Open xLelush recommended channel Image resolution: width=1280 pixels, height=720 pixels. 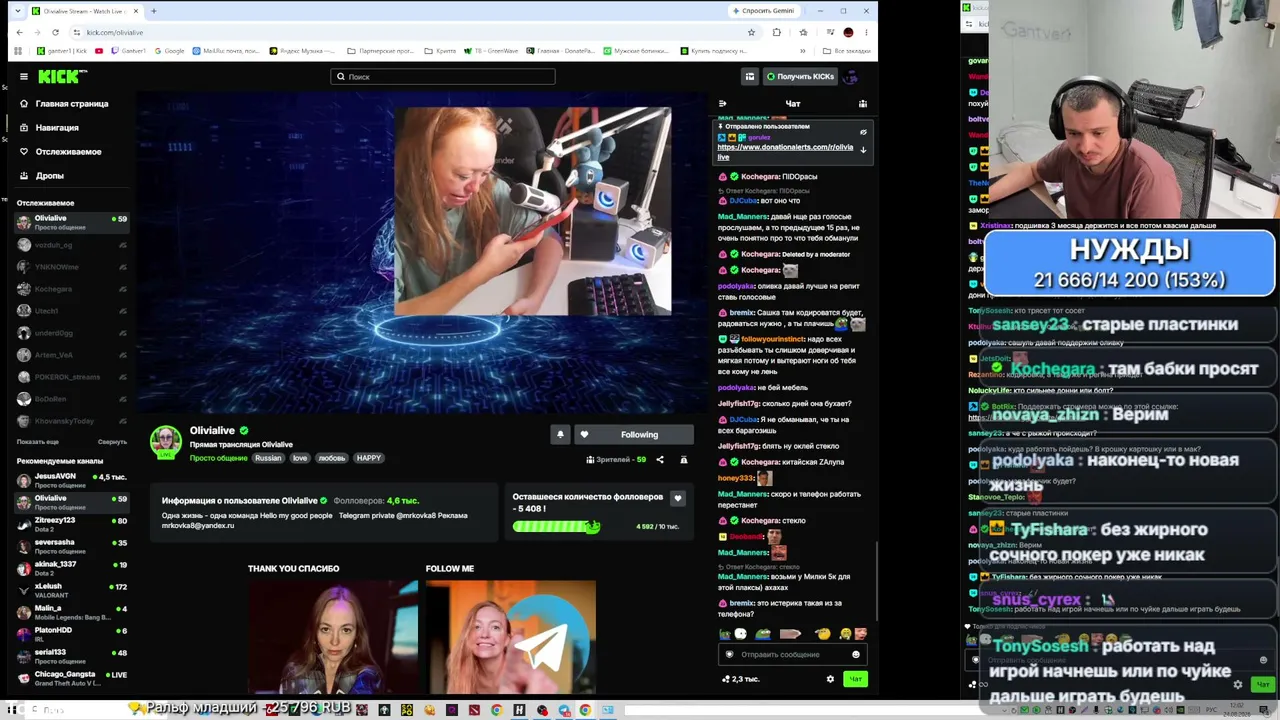tap(72, 590)
